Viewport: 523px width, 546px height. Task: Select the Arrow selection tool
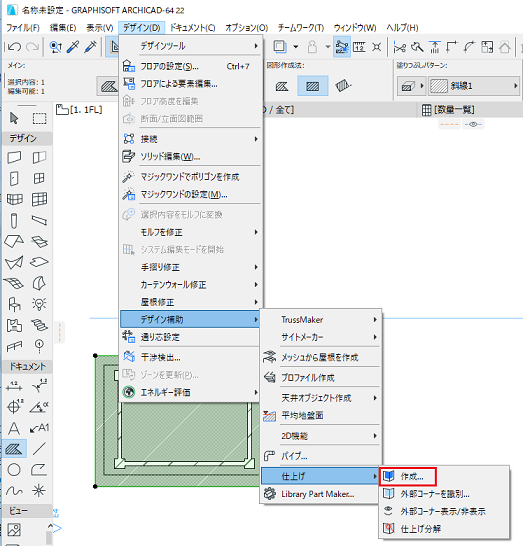pyautogui.click(x=14, y=119)
